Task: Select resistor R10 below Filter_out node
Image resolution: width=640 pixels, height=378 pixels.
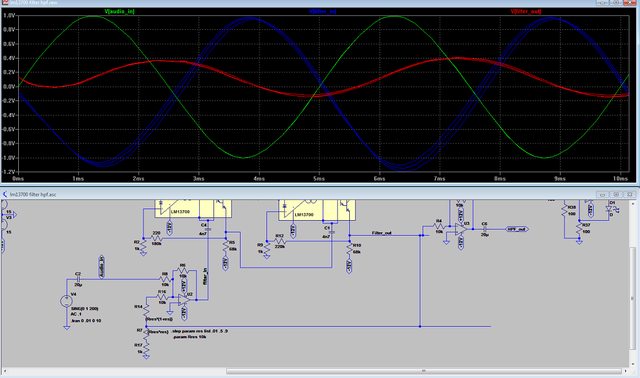Action: [350, 249]
